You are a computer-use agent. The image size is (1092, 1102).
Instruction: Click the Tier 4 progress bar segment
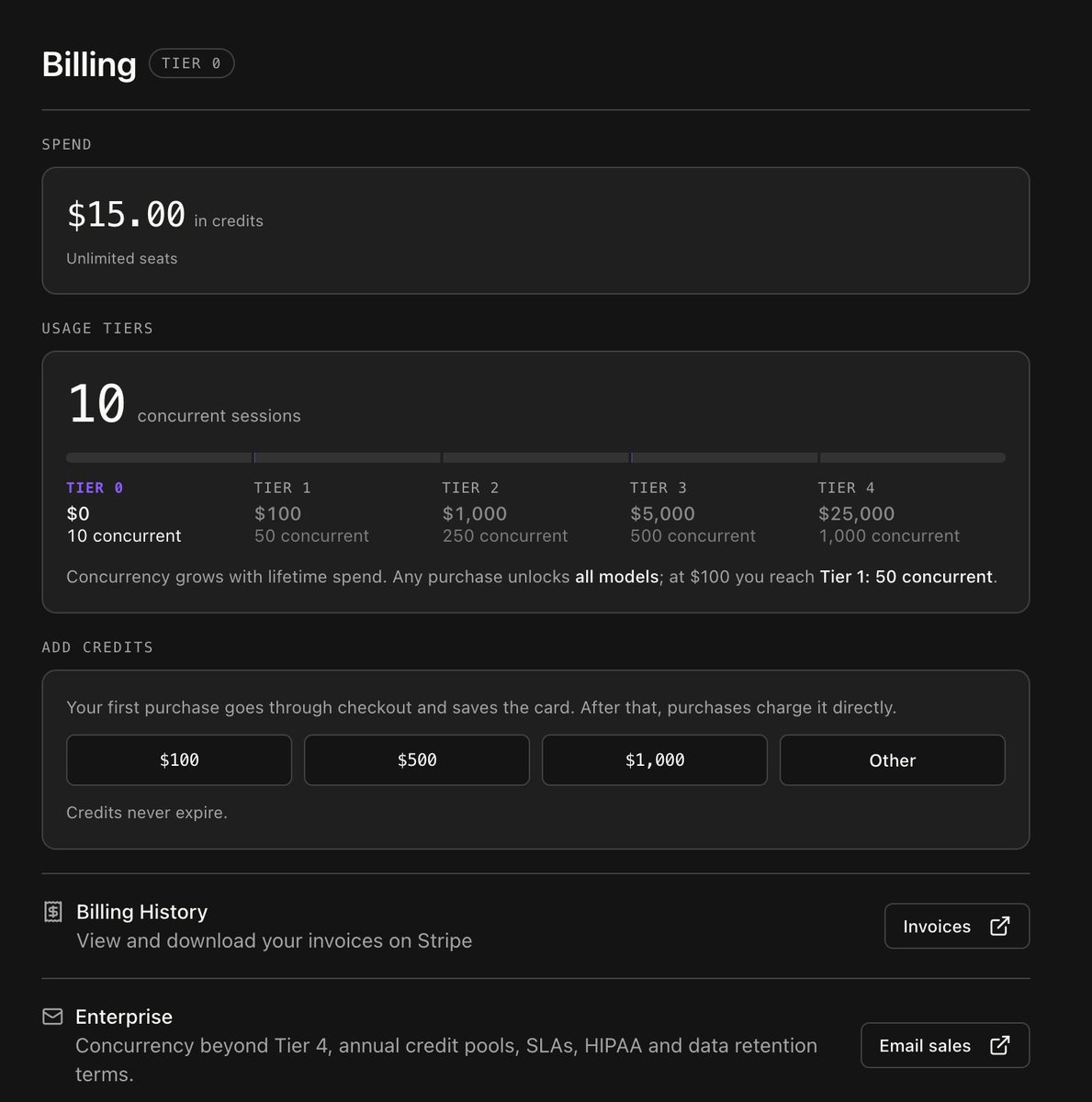(x=913, y=457)
